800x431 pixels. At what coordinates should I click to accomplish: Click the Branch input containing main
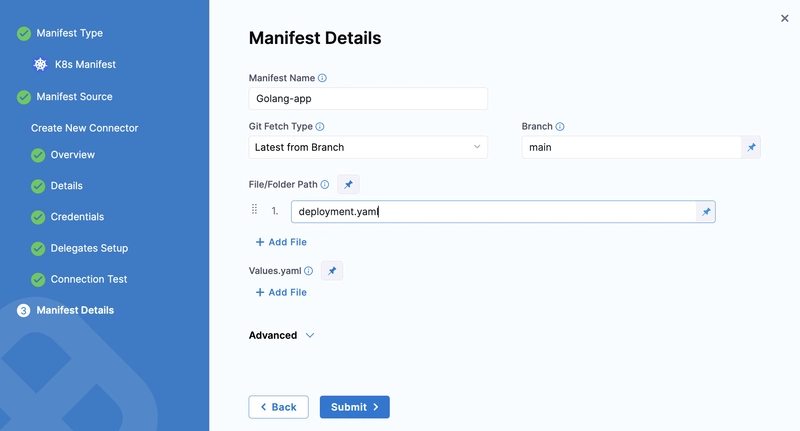632,147
